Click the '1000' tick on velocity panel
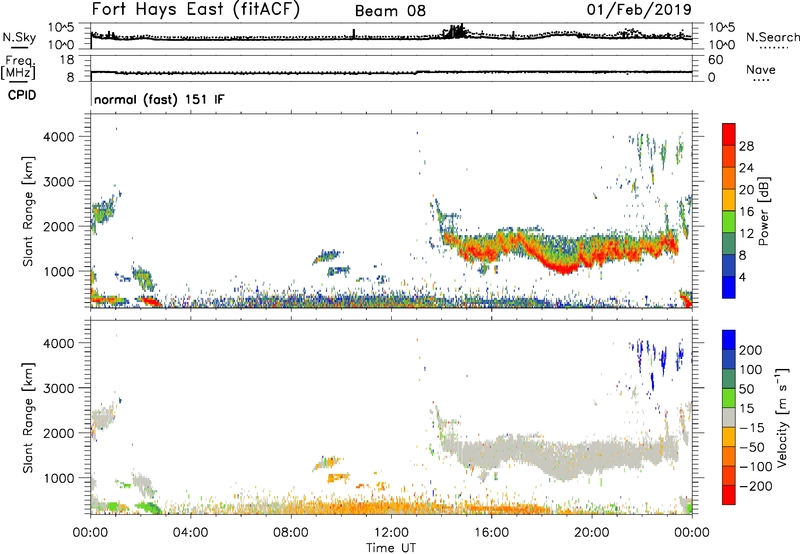 [x=58, y=478]
